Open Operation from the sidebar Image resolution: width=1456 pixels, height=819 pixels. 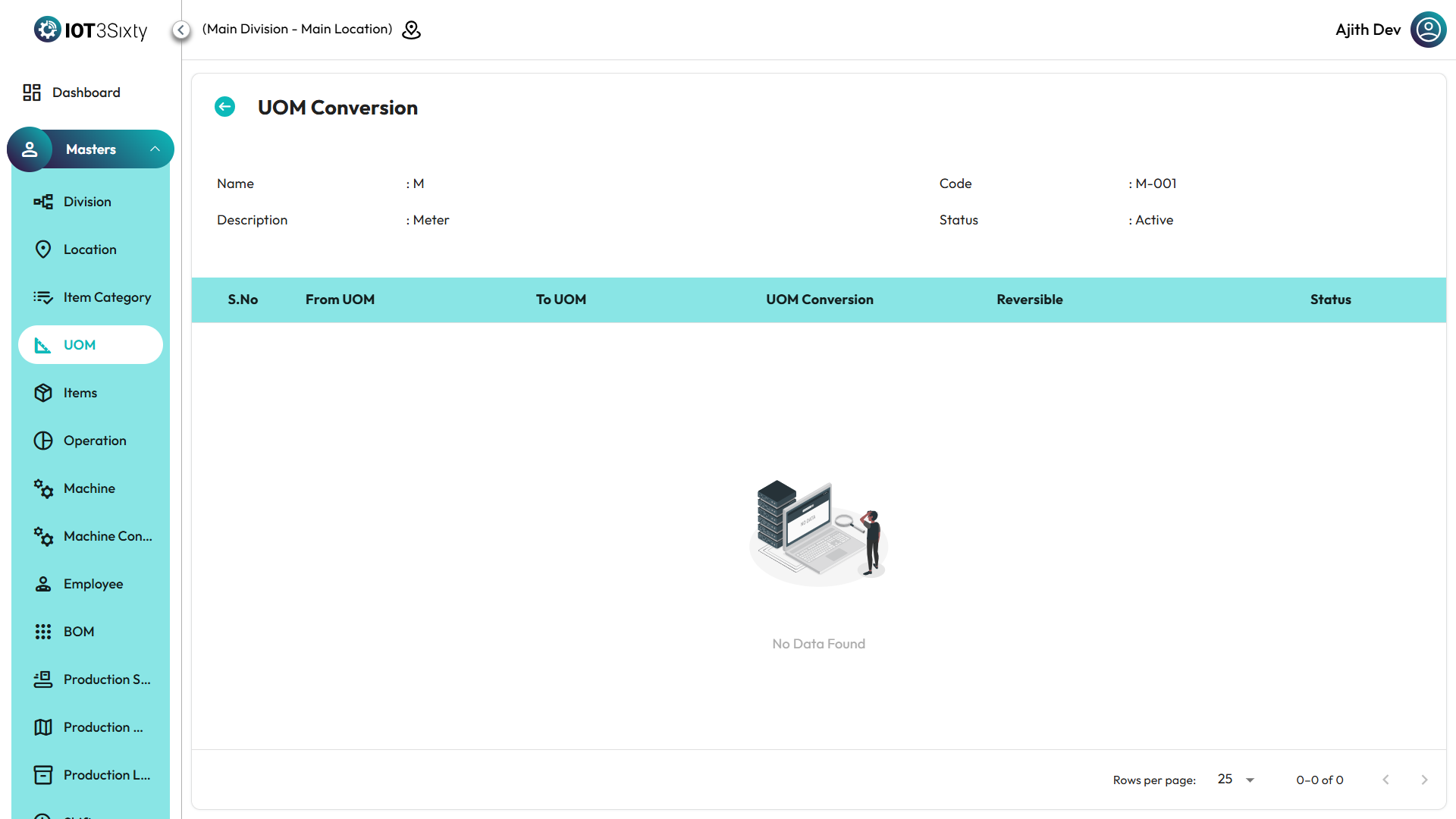click(x=95, y=441)
